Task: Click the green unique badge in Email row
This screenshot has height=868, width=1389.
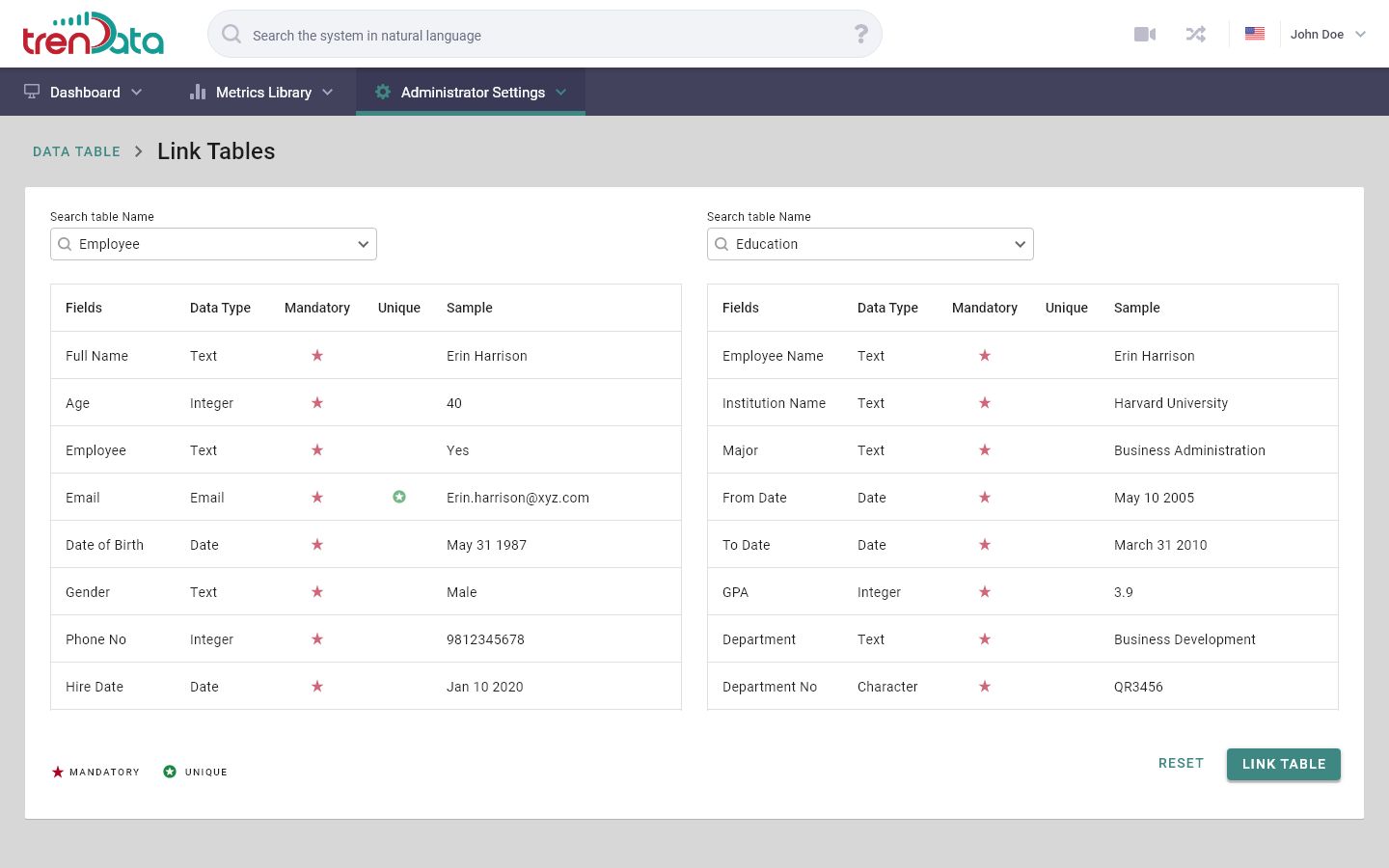Action: point(399,498)
